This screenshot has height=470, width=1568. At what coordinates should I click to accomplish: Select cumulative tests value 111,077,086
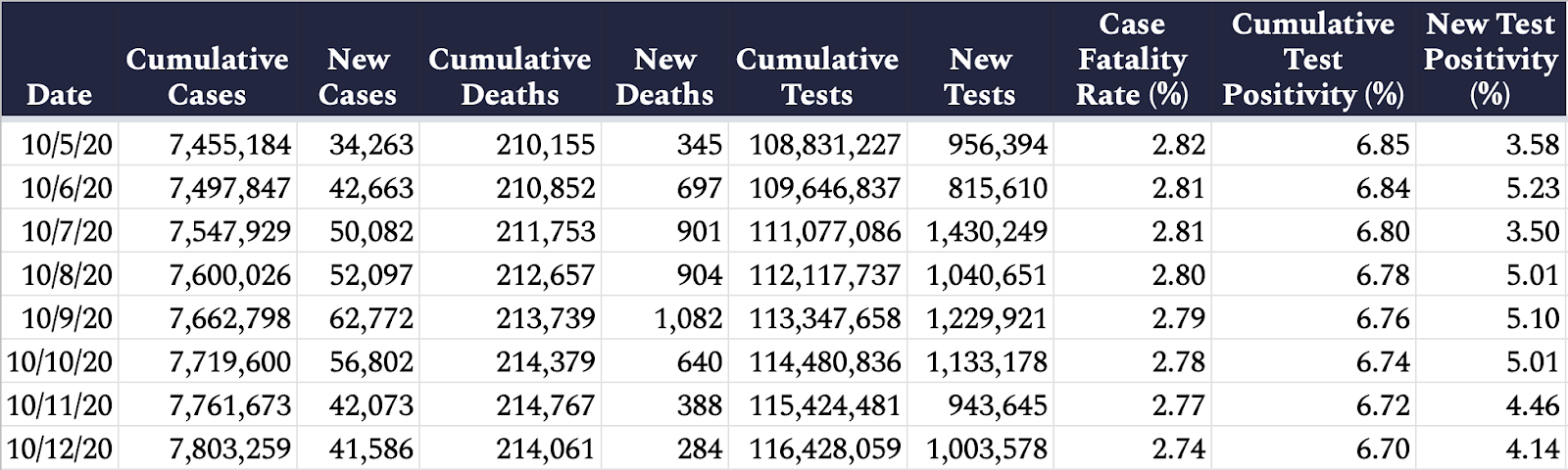click(824, 232)
